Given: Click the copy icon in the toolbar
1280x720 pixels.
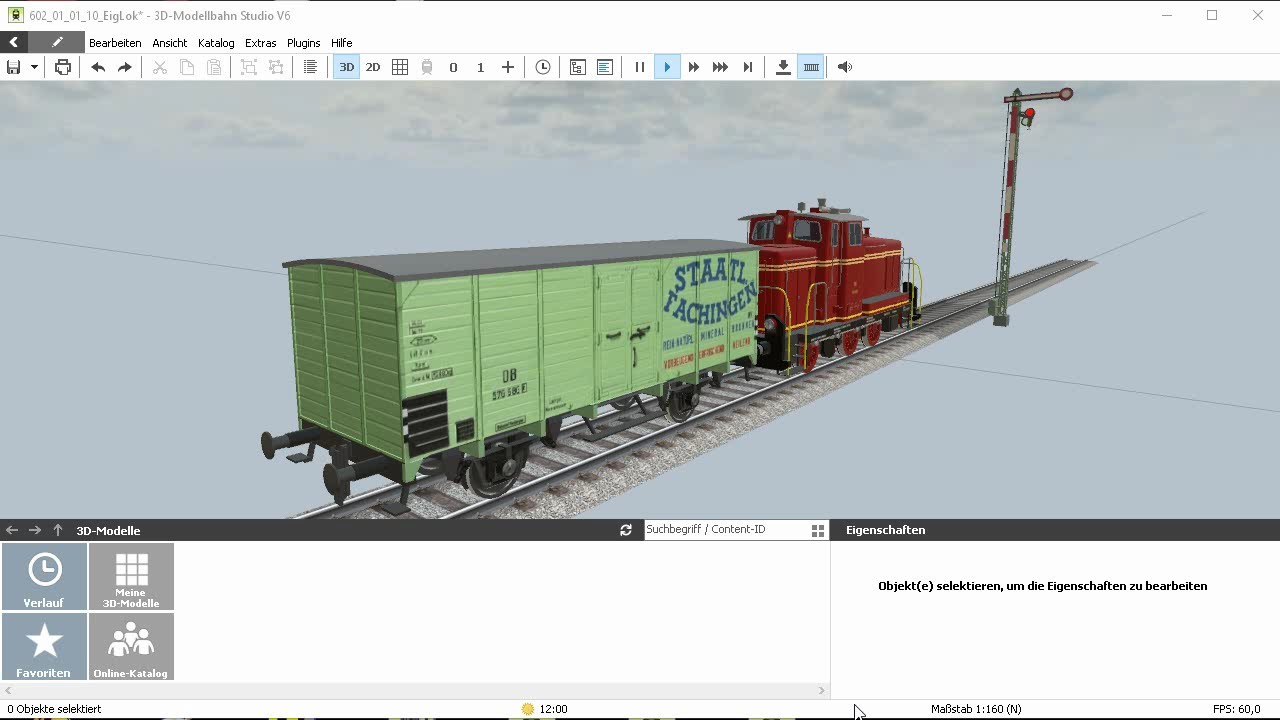Looking at the screenshot, I should (x=187, y=67).
